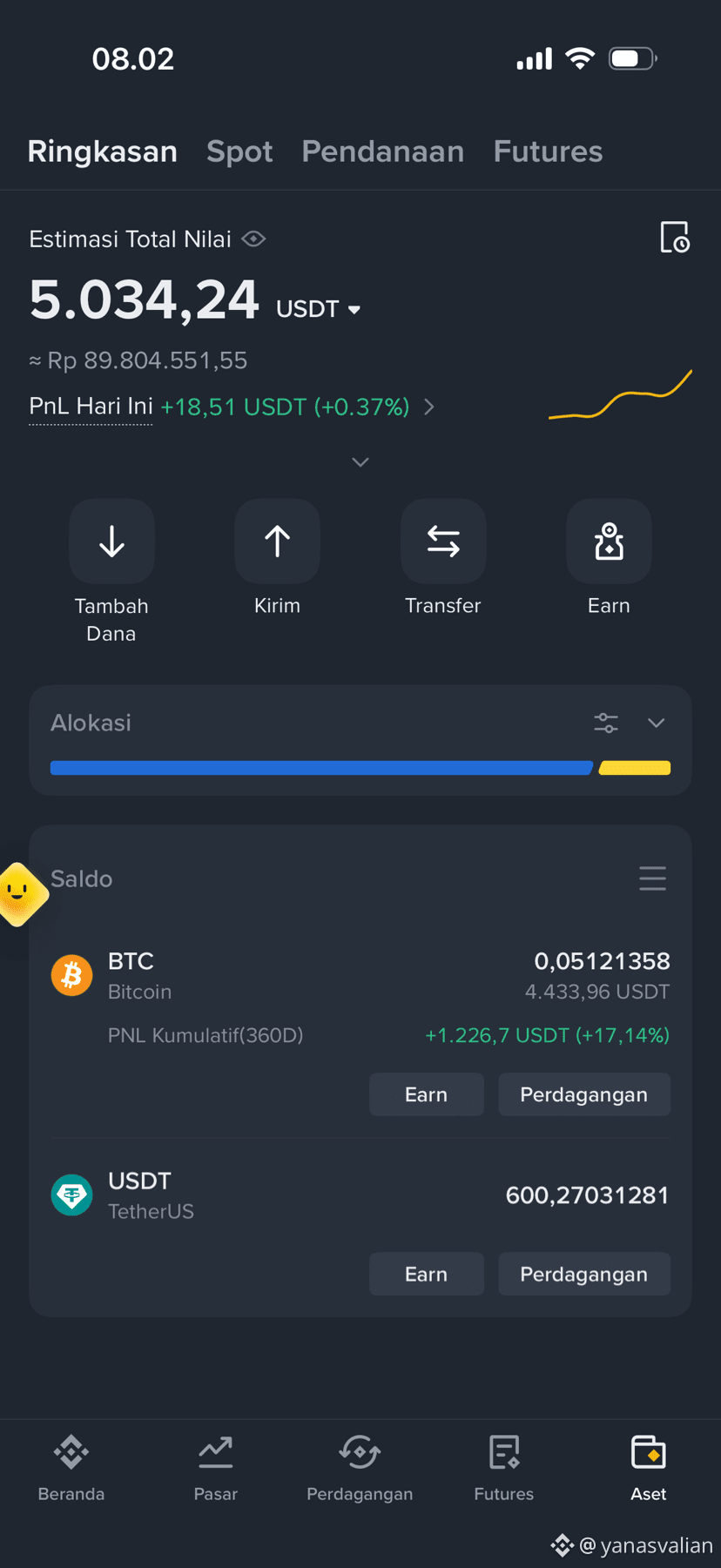Open the Earn icon in quick actions
This screenshot has width=721, height=1568.
coord(609,542)
